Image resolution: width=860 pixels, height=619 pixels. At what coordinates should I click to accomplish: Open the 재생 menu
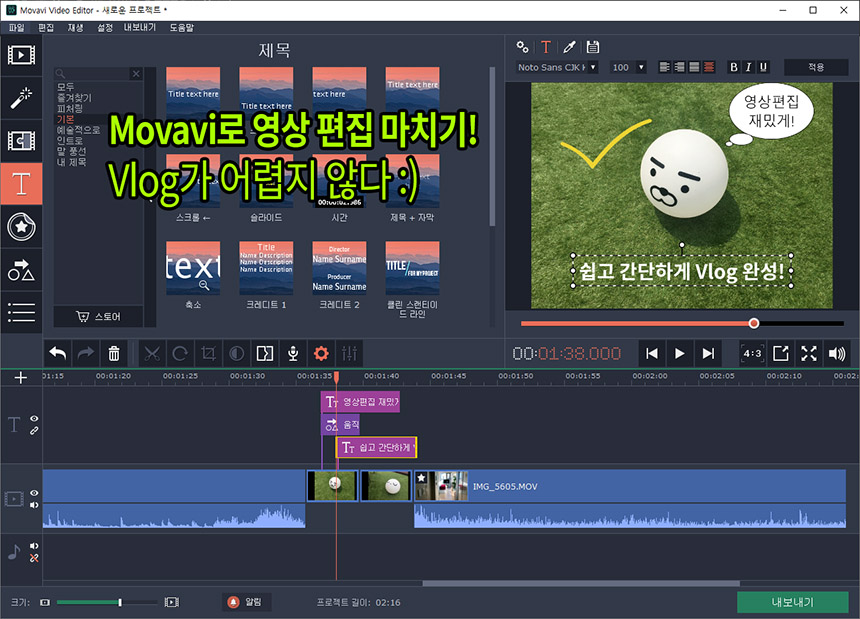76,27
